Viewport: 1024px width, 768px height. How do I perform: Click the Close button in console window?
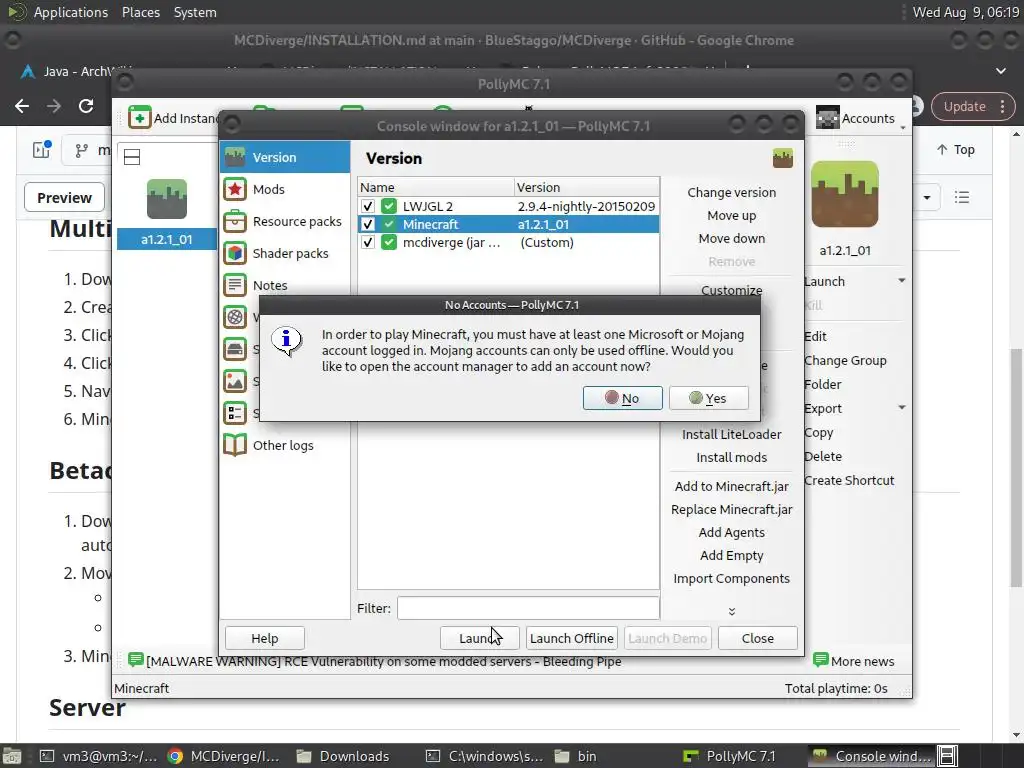click(758, 638)
